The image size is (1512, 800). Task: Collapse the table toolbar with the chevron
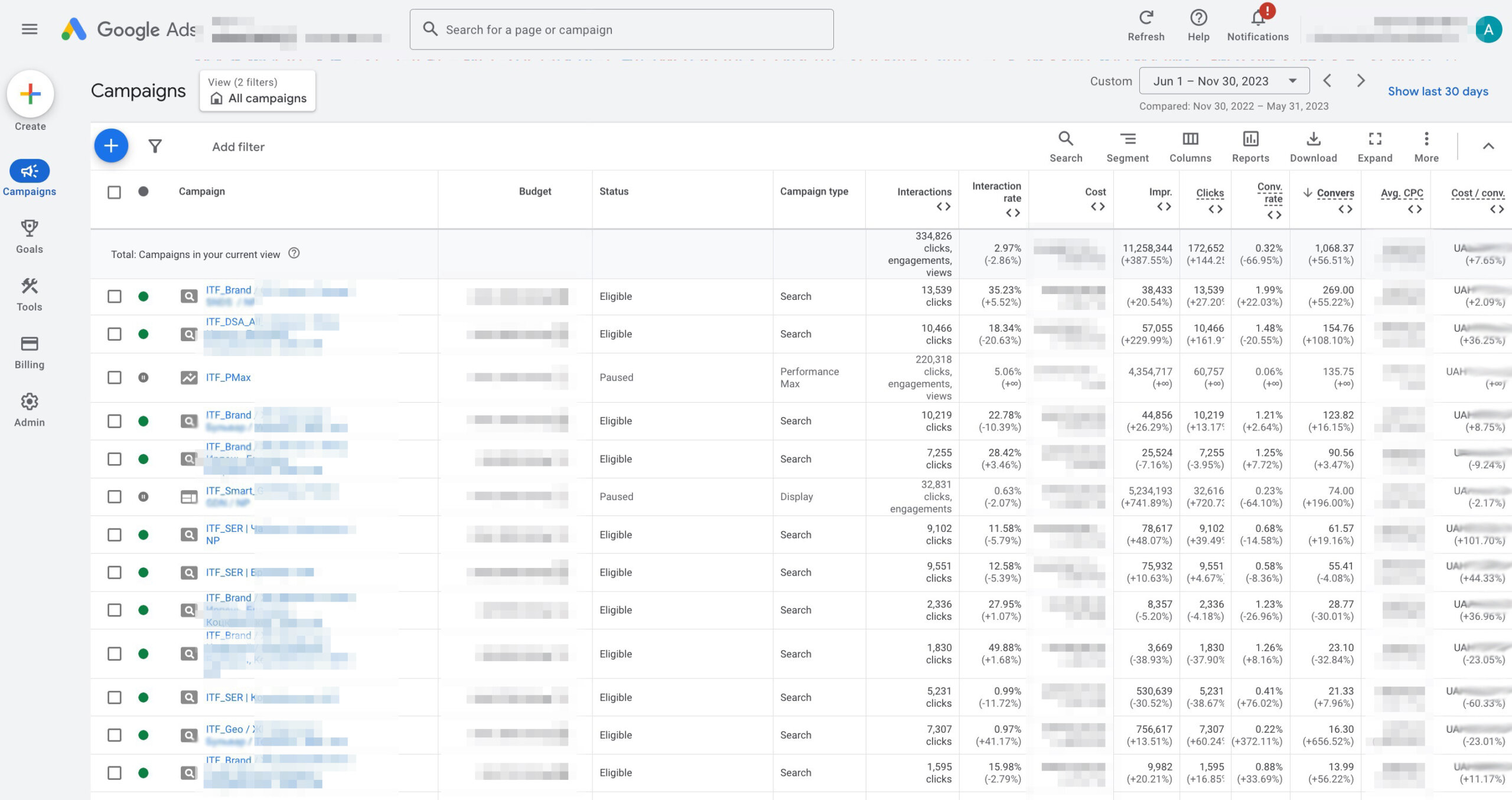pyautogui.click(x=1488, y=146)
